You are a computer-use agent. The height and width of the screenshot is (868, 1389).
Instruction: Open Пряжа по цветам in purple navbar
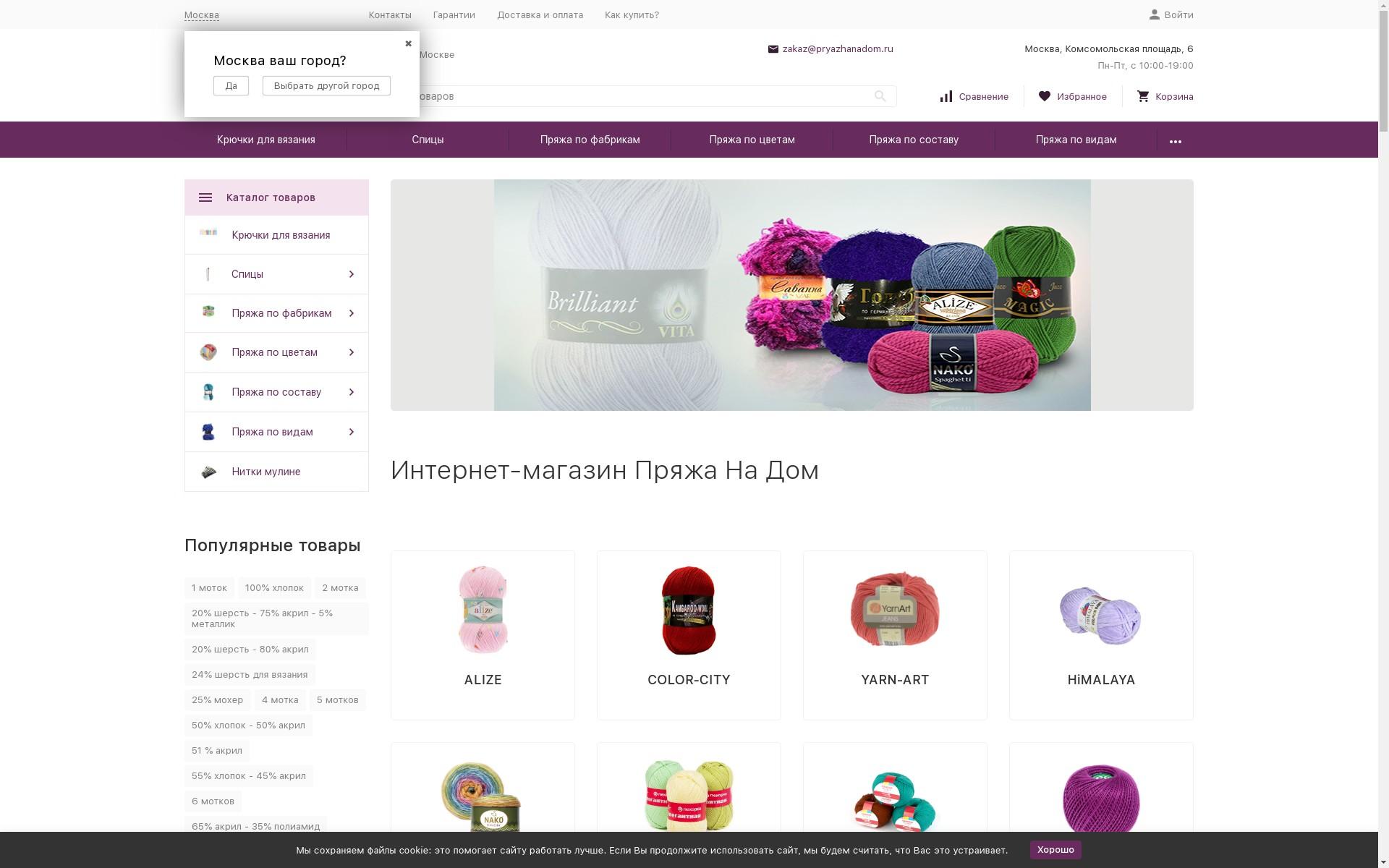point(752,140)
